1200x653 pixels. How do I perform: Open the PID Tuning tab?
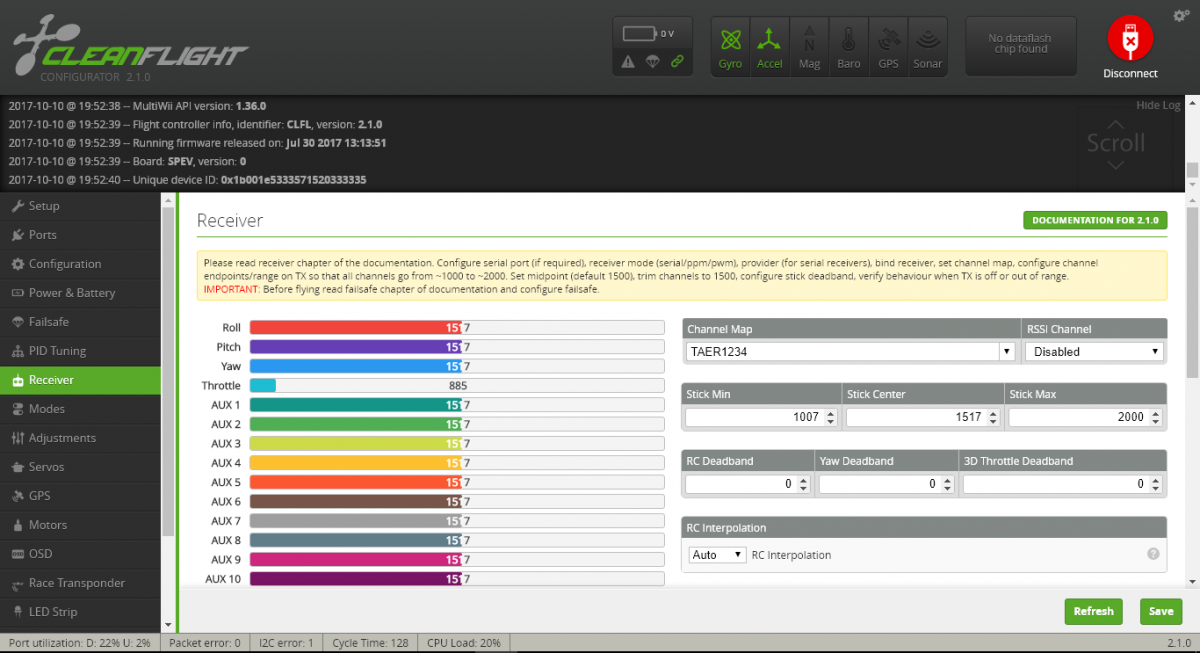click(57, 351)
